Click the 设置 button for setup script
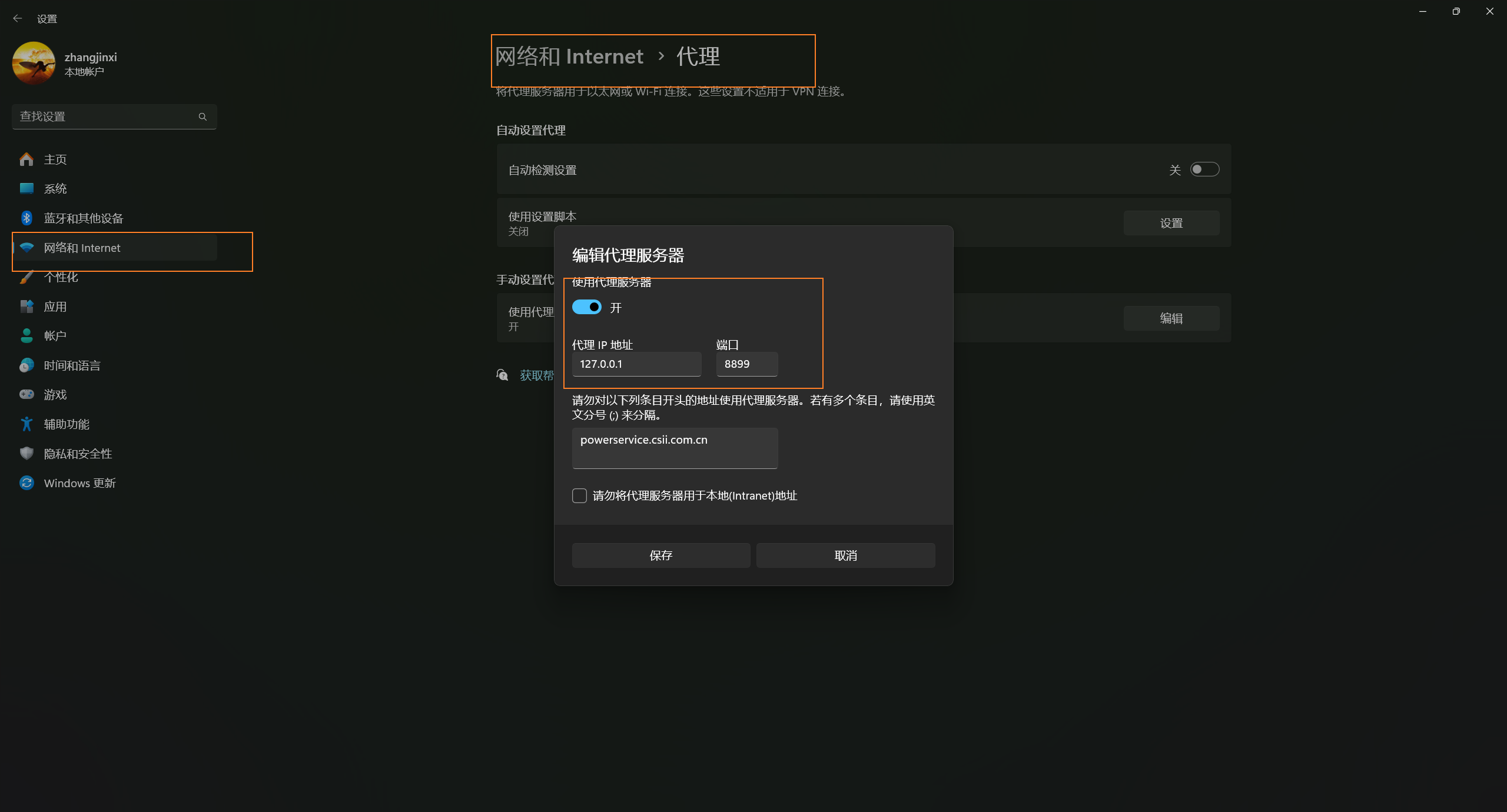The image size is (1507, 812). 1171,223
